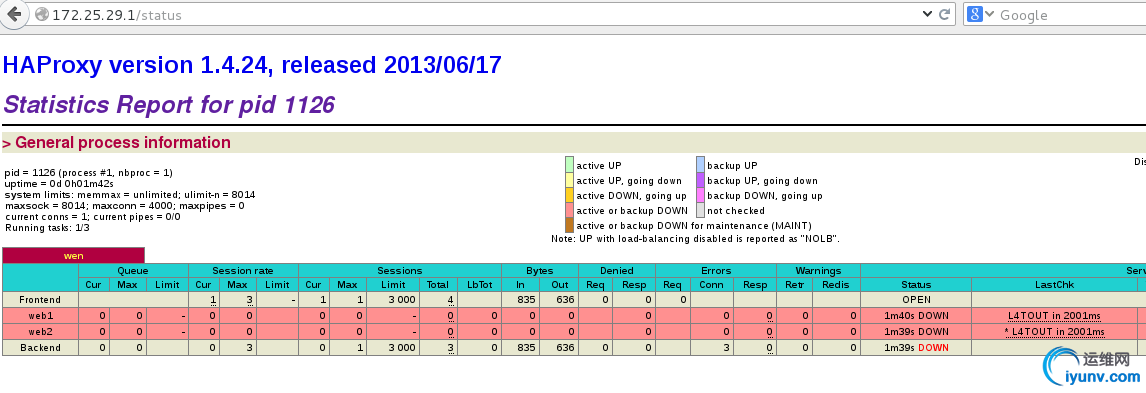This screenshot has width=1146, height=393.
Task: Click the 'Sessions' column group header
Action: coord(400,270)
